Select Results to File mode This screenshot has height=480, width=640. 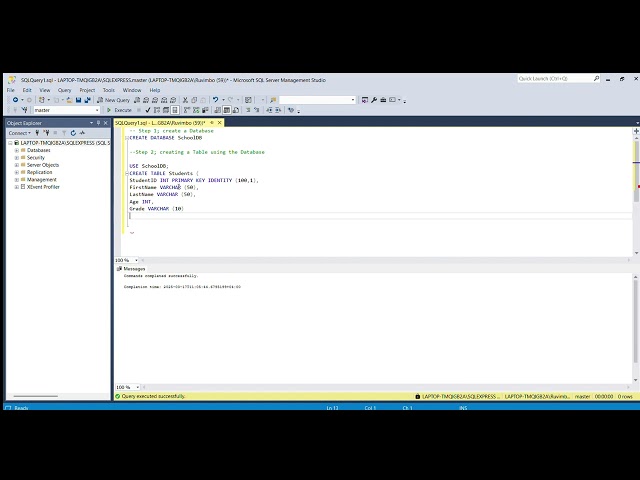tap(236, 110)
